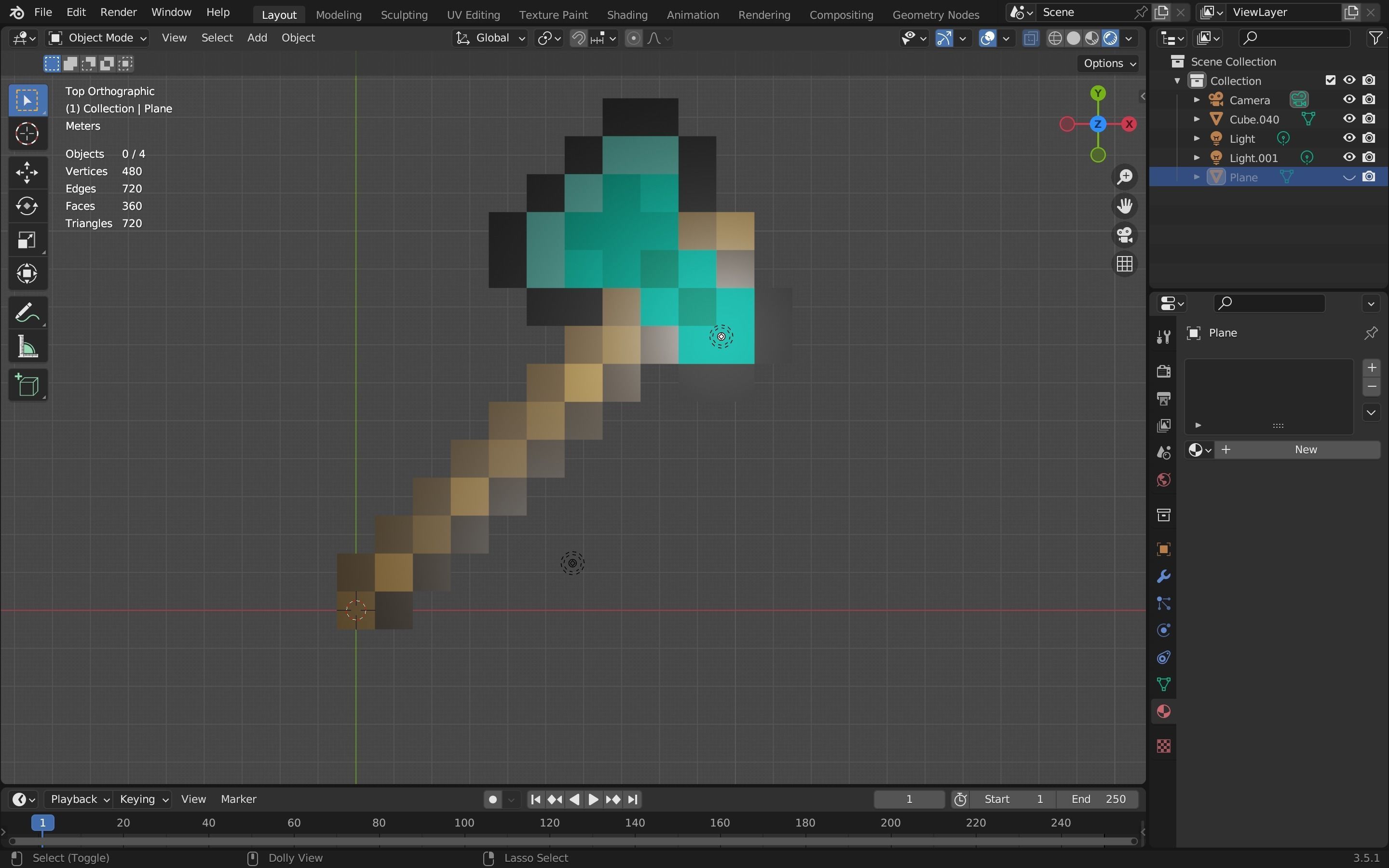Click the Zoom view gizmo icon

coord(1124,177)
